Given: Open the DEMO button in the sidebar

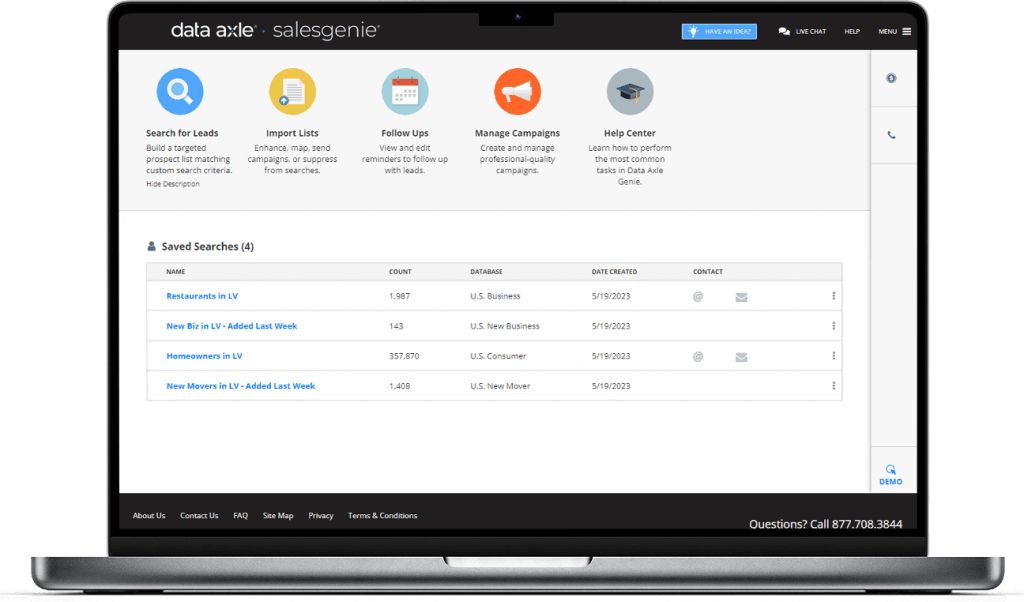Looking at the screenshot, I should [x=890, y=474].
